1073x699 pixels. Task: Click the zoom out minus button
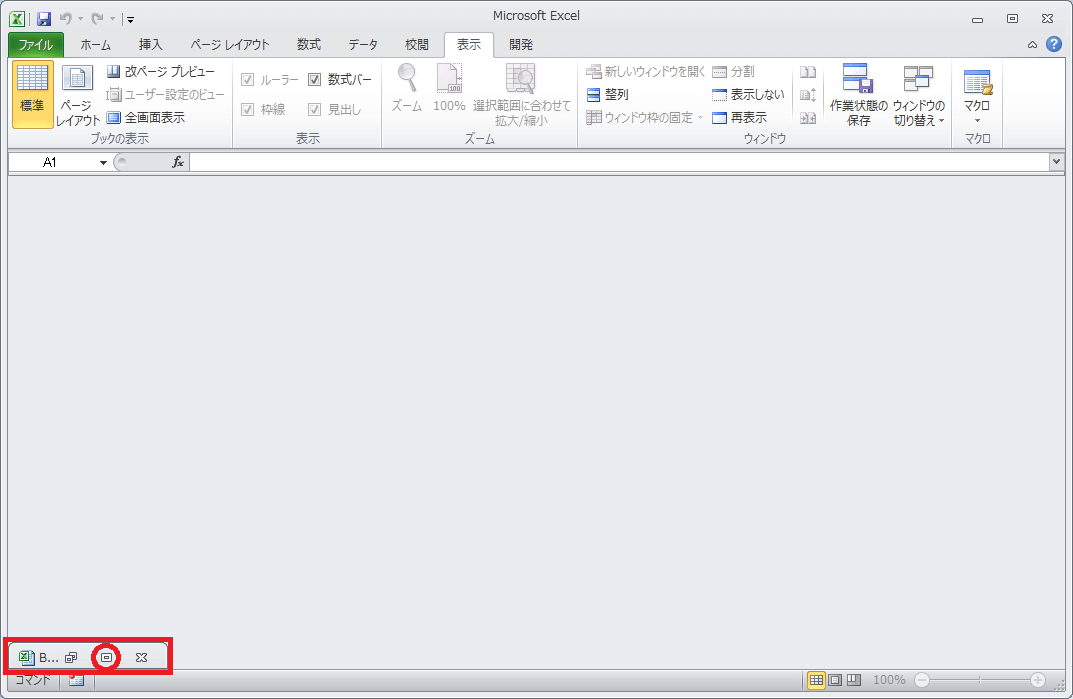tap(922, 680)
